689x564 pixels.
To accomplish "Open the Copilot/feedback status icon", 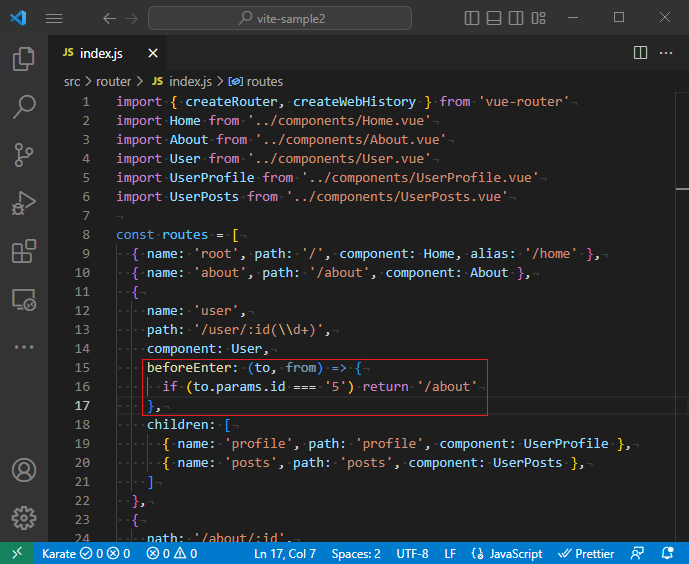I will (638, 554).
